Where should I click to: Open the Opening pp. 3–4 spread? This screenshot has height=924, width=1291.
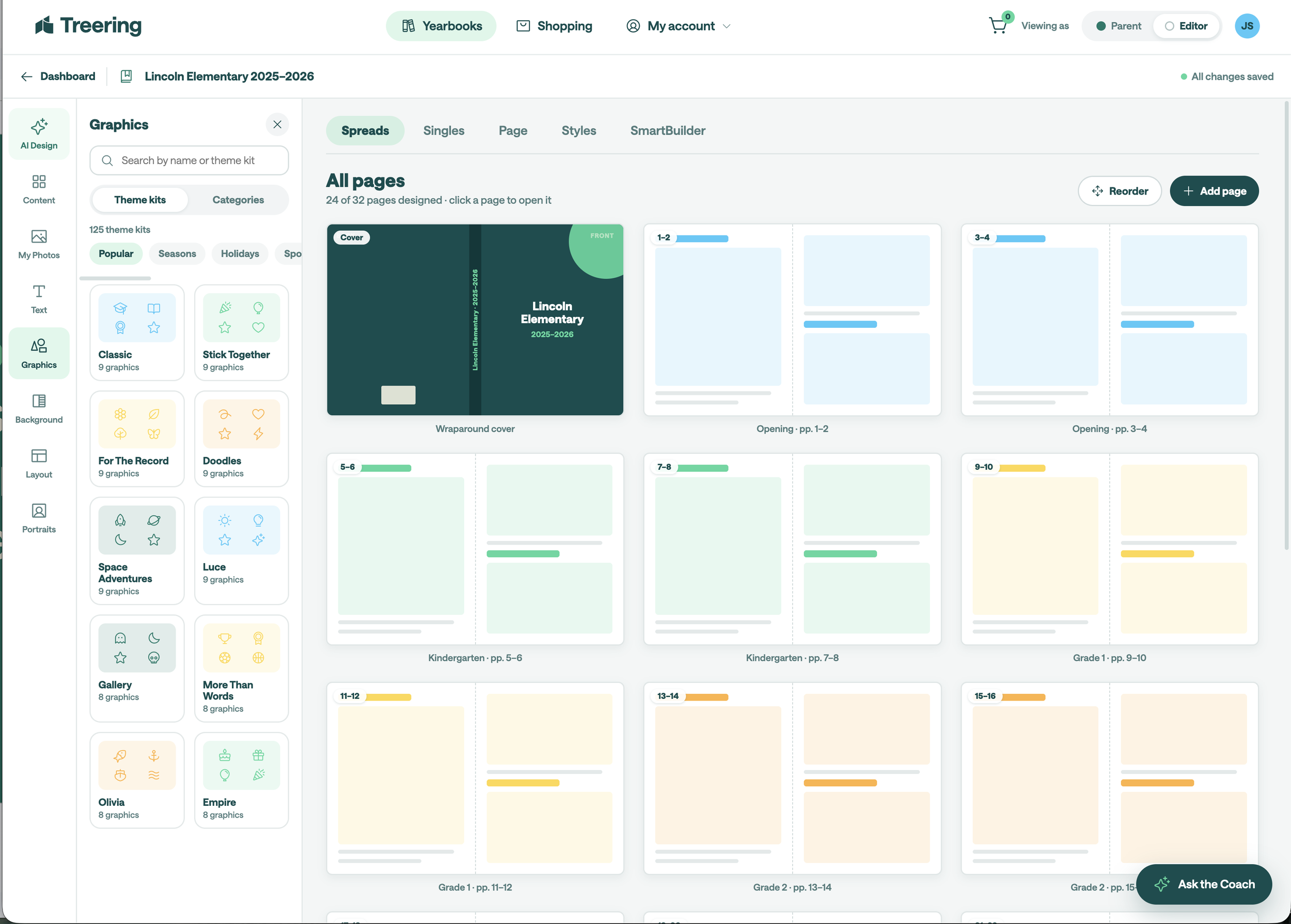click(x=1109, y=320)
